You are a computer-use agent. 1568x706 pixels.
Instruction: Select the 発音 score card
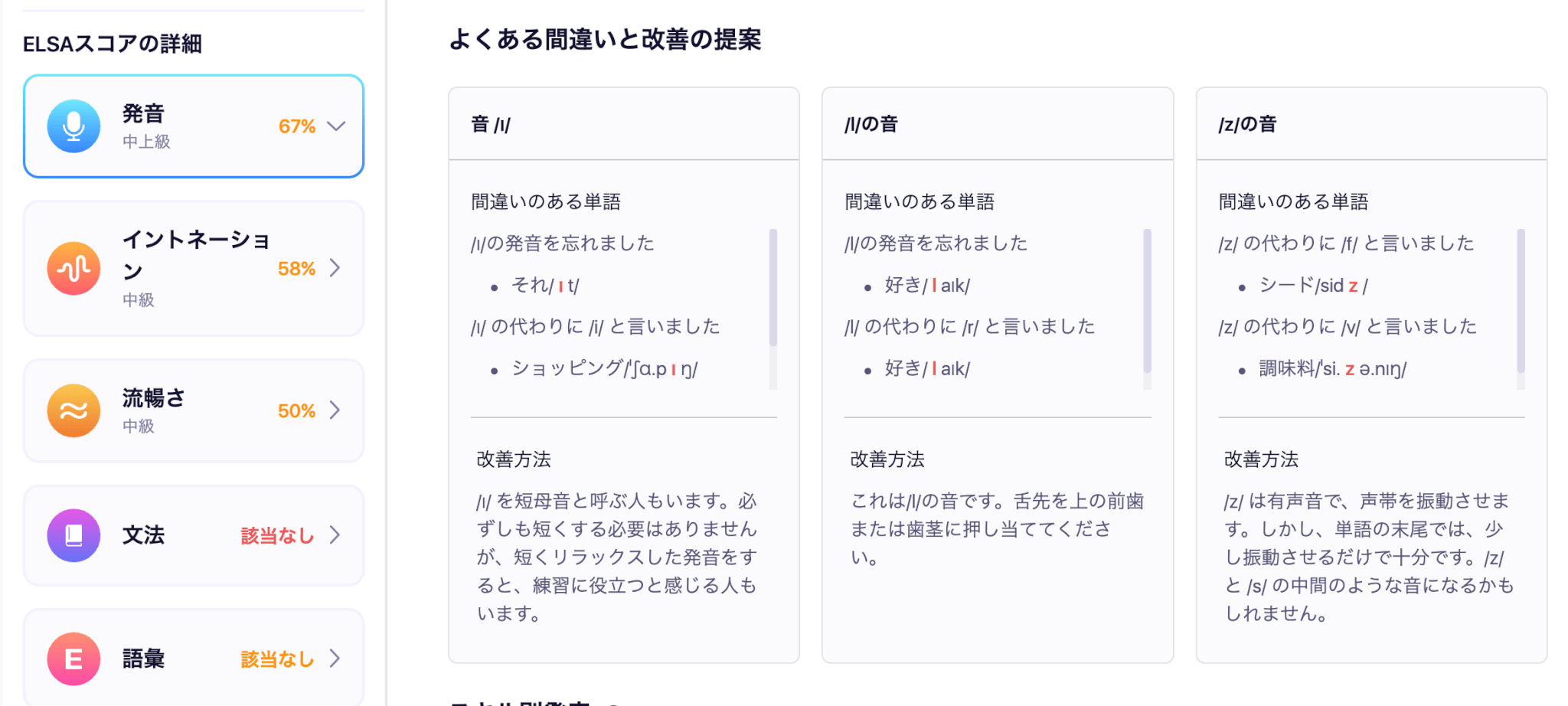tap(194, 126)
